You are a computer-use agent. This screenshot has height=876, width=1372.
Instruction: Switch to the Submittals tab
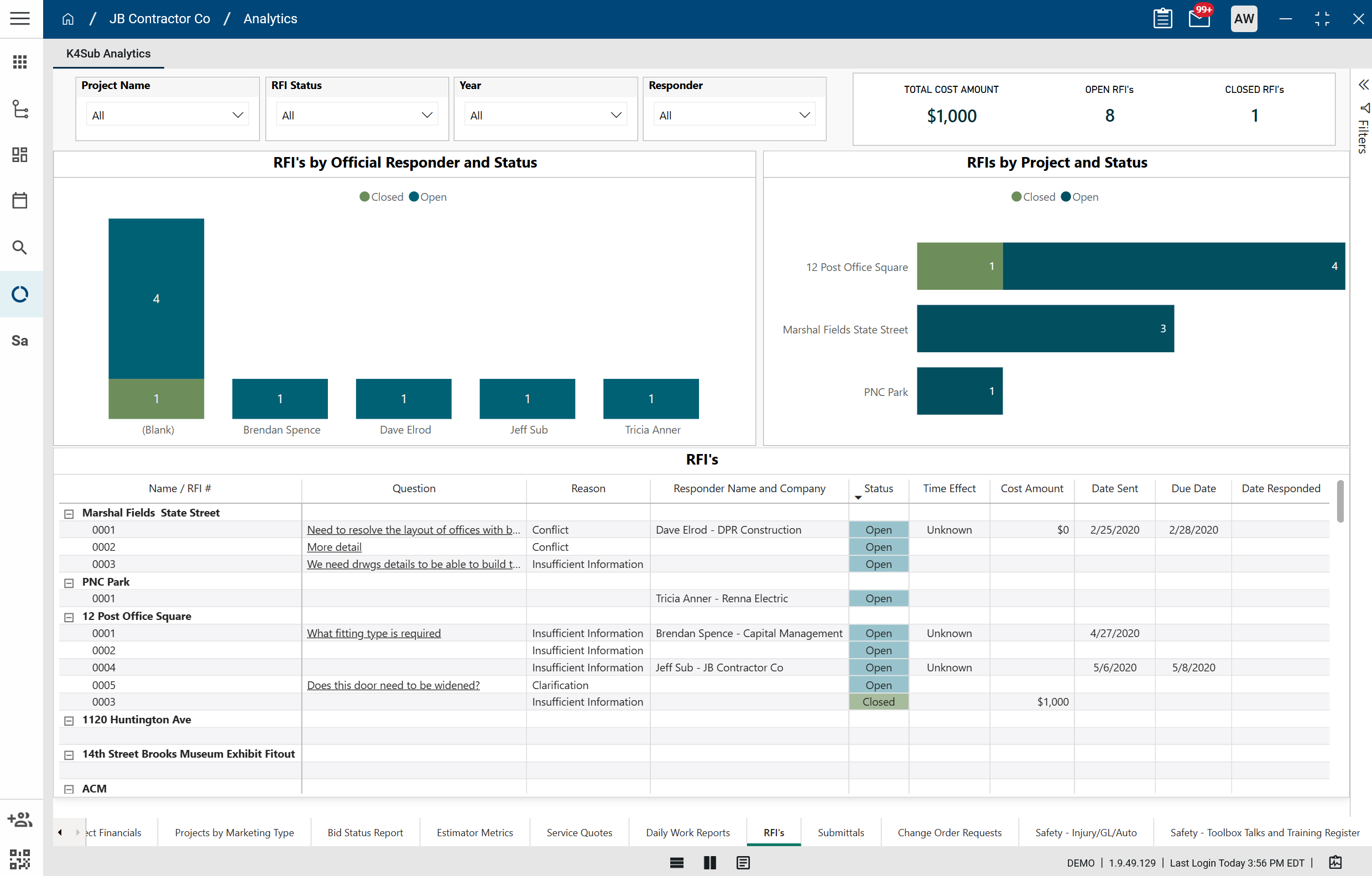841,832
